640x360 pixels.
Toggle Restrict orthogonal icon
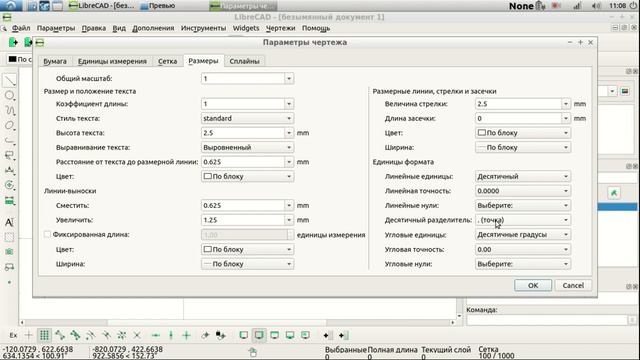tap(187, 336)
